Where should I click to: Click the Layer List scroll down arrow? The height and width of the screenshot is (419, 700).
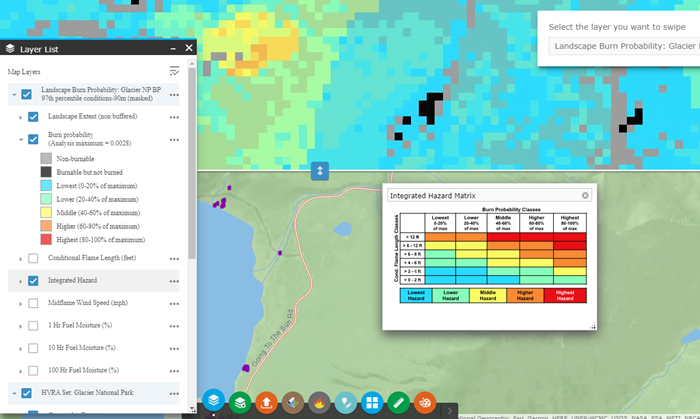pos(192,409)
